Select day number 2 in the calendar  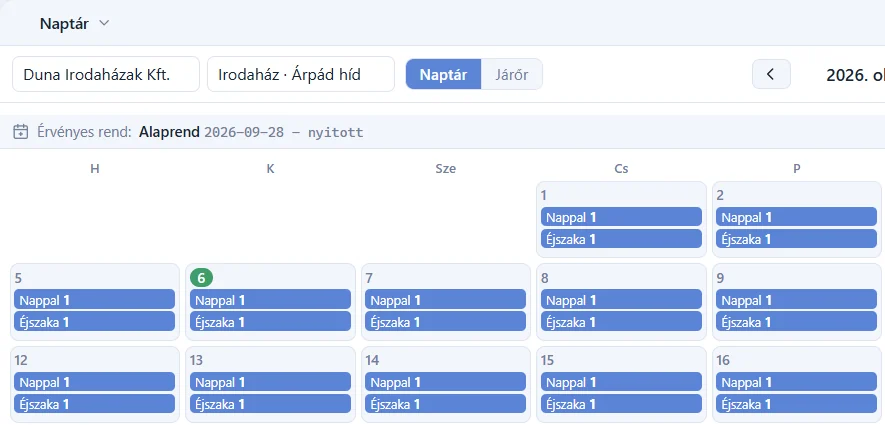coord(720,195)
